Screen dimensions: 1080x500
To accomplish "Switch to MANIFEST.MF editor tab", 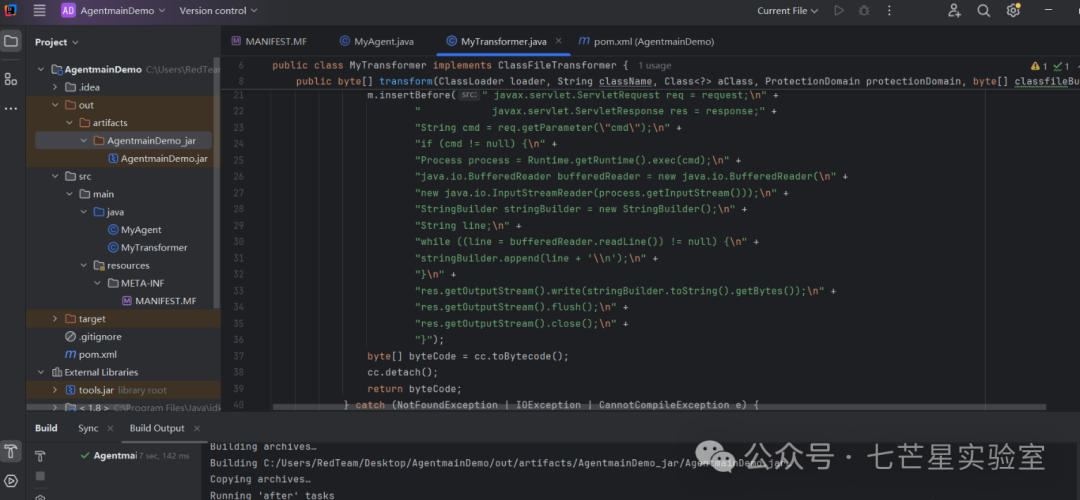I will pos(269,41).
